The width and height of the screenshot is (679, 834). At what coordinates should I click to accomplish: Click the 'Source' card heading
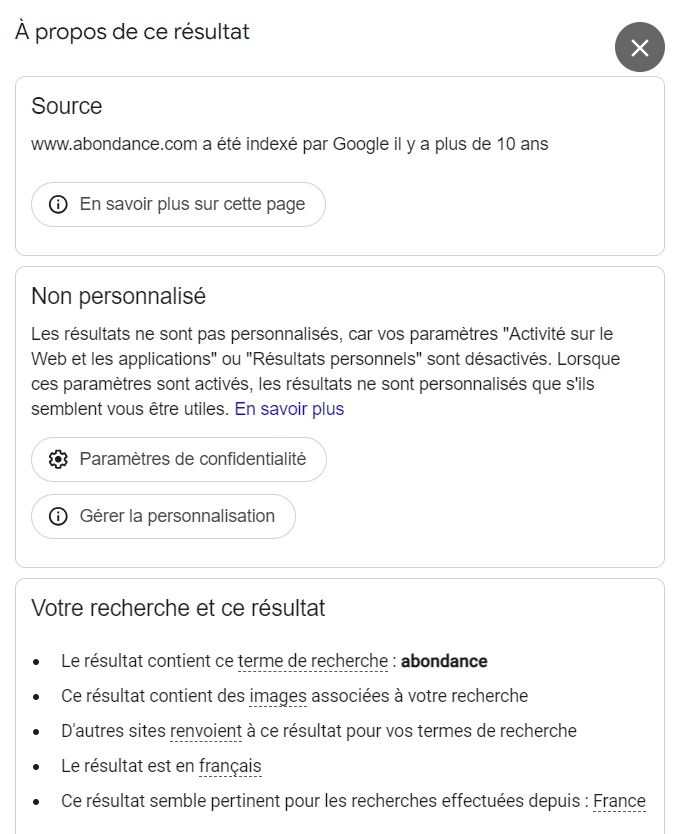click(x=67, y=106)
